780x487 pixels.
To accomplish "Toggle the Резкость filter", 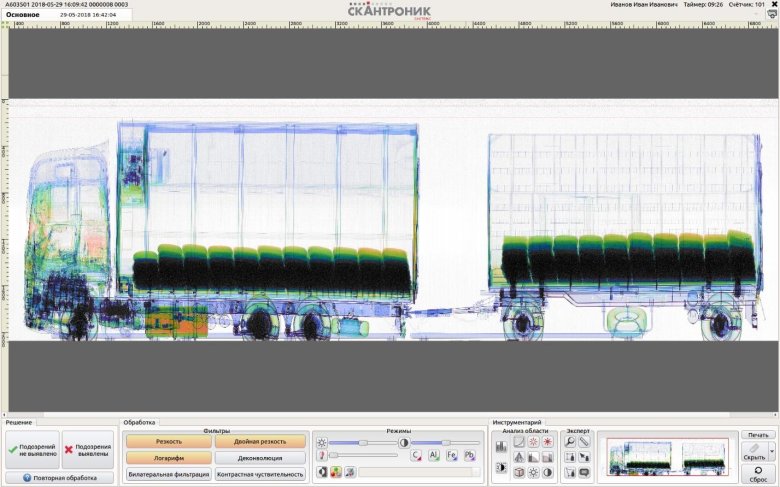I will pos(168,441).
